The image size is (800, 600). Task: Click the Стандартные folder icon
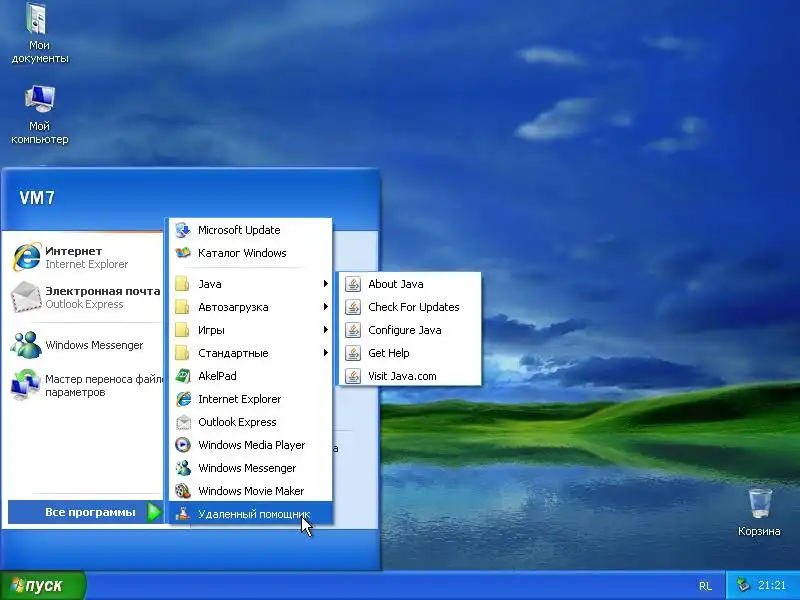pos(183,353)
